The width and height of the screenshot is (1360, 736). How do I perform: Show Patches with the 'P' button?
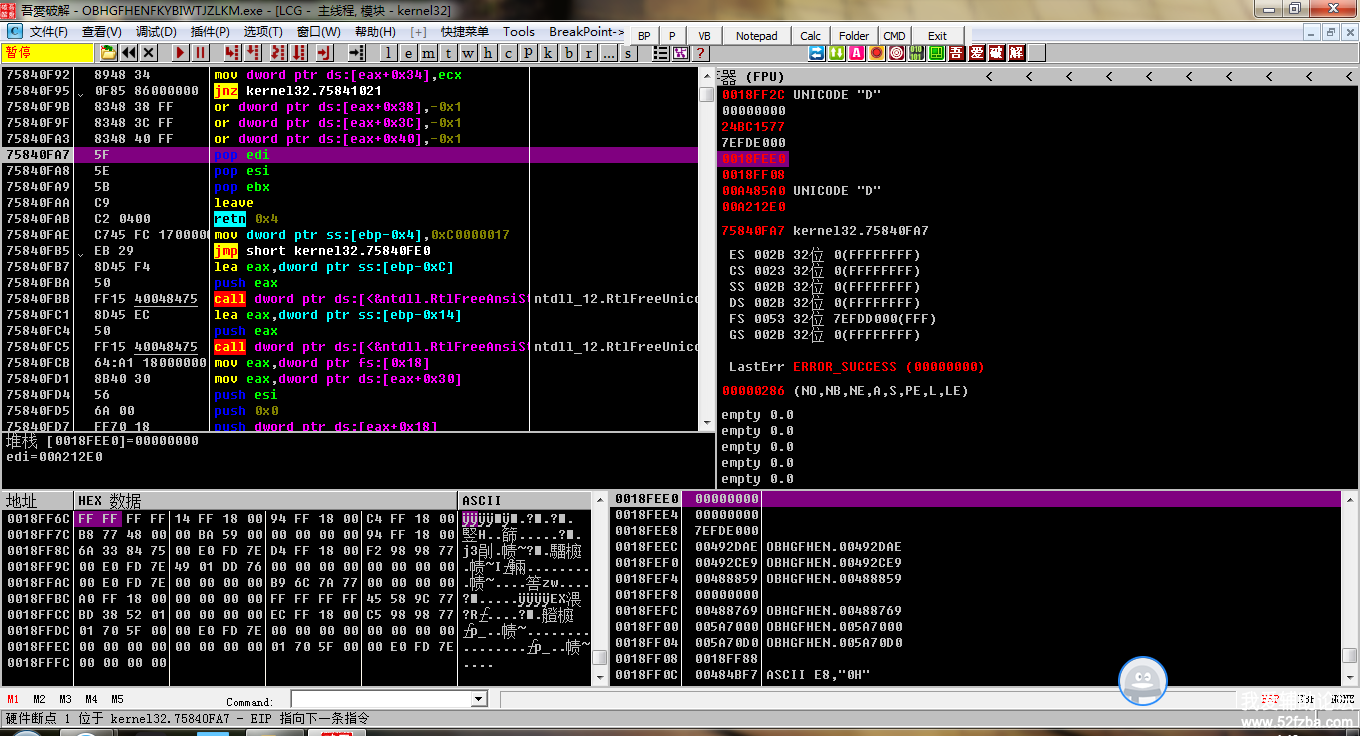(528, 52)
